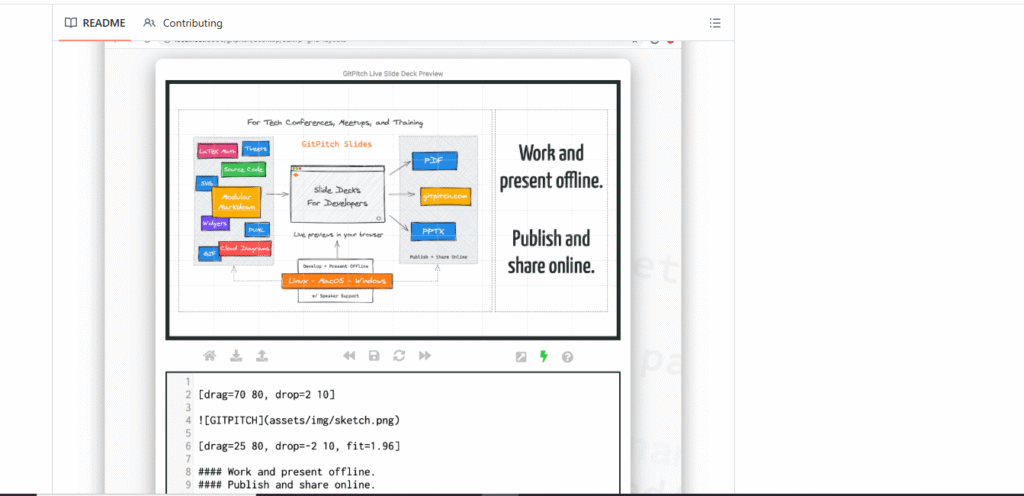Image resolution: width=1024 pixels, height=496 pixels.
Task: Click the 'Slide Decks For Developers' window sketch
Action: coord(338,196)
